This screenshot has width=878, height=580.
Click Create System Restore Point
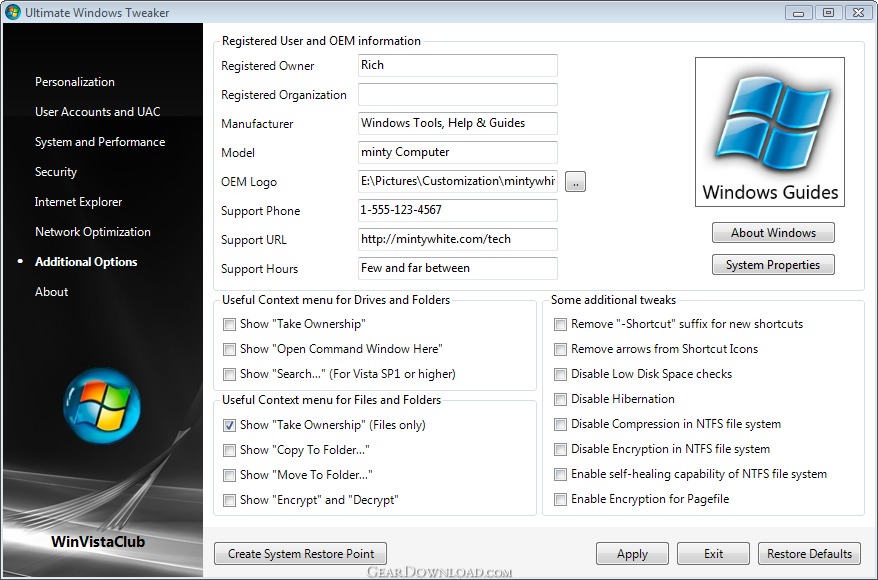coord(301,554)
